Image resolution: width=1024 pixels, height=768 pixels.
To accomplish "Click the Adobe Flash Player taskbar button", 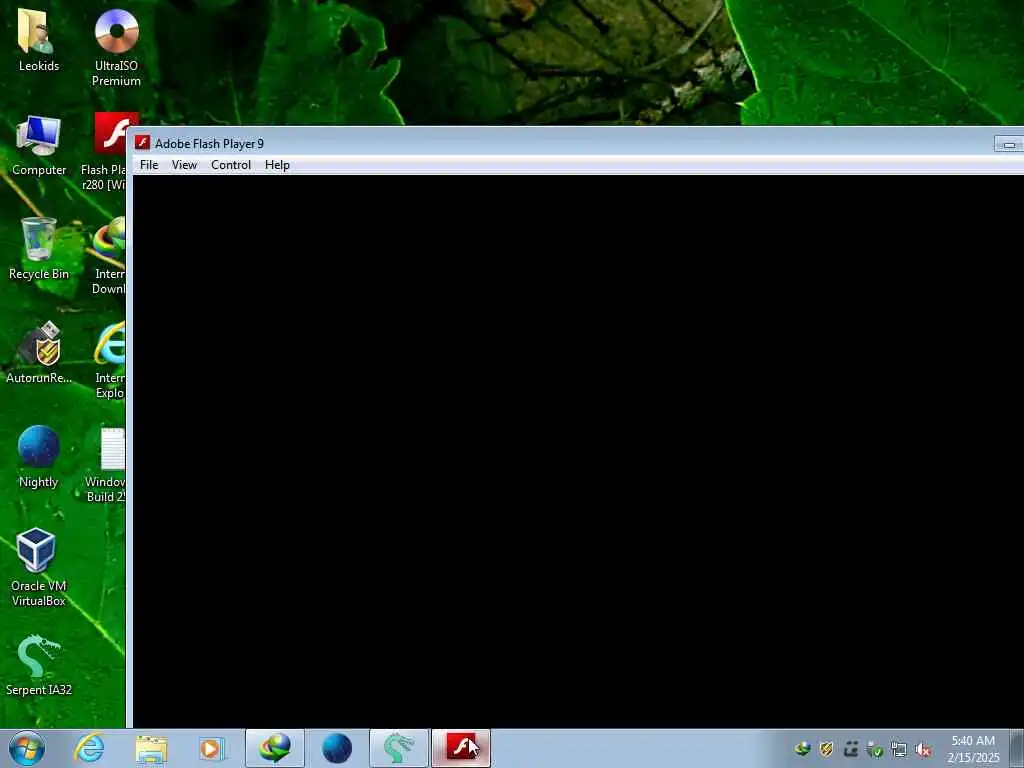I will [461, 748].
